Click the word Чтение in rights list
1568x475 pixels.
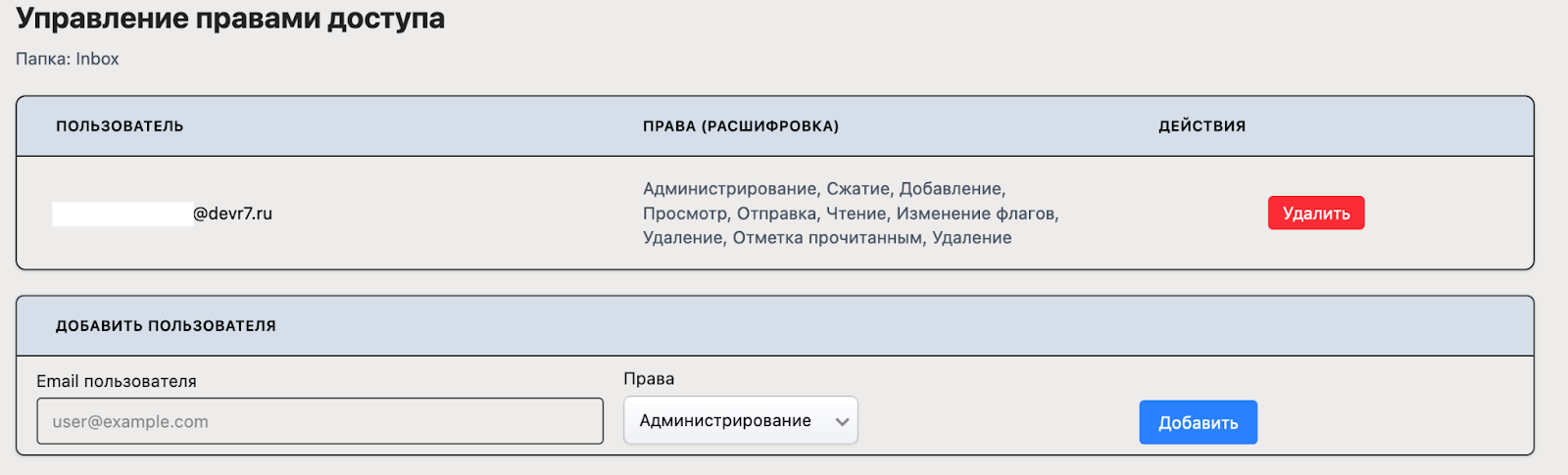click(x=856, y=214)
